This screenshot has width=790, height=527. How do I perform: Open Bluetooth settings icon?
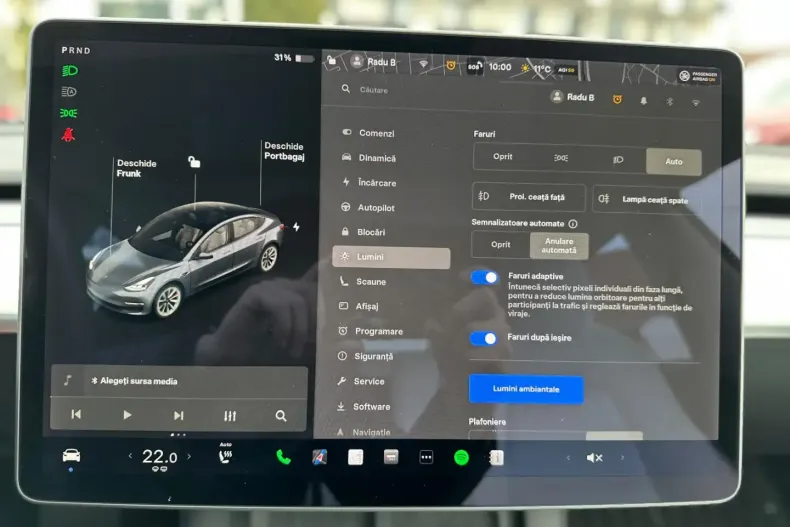pos(670,102)
